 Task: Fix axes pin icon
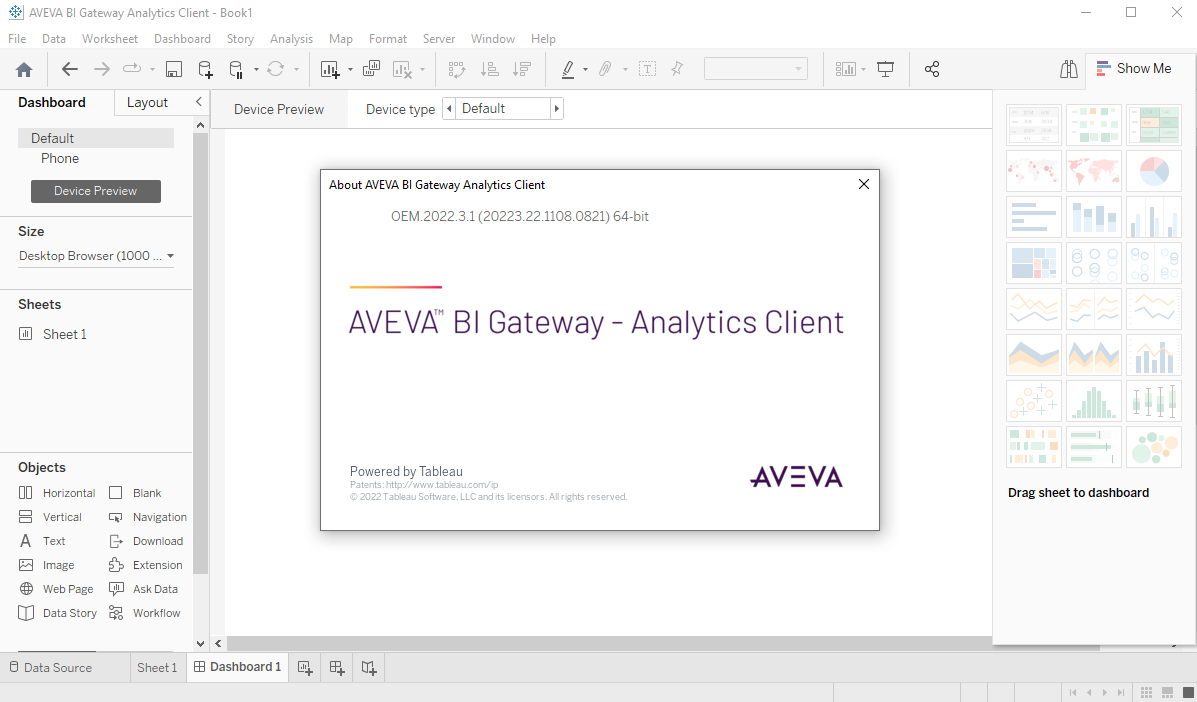677,69
